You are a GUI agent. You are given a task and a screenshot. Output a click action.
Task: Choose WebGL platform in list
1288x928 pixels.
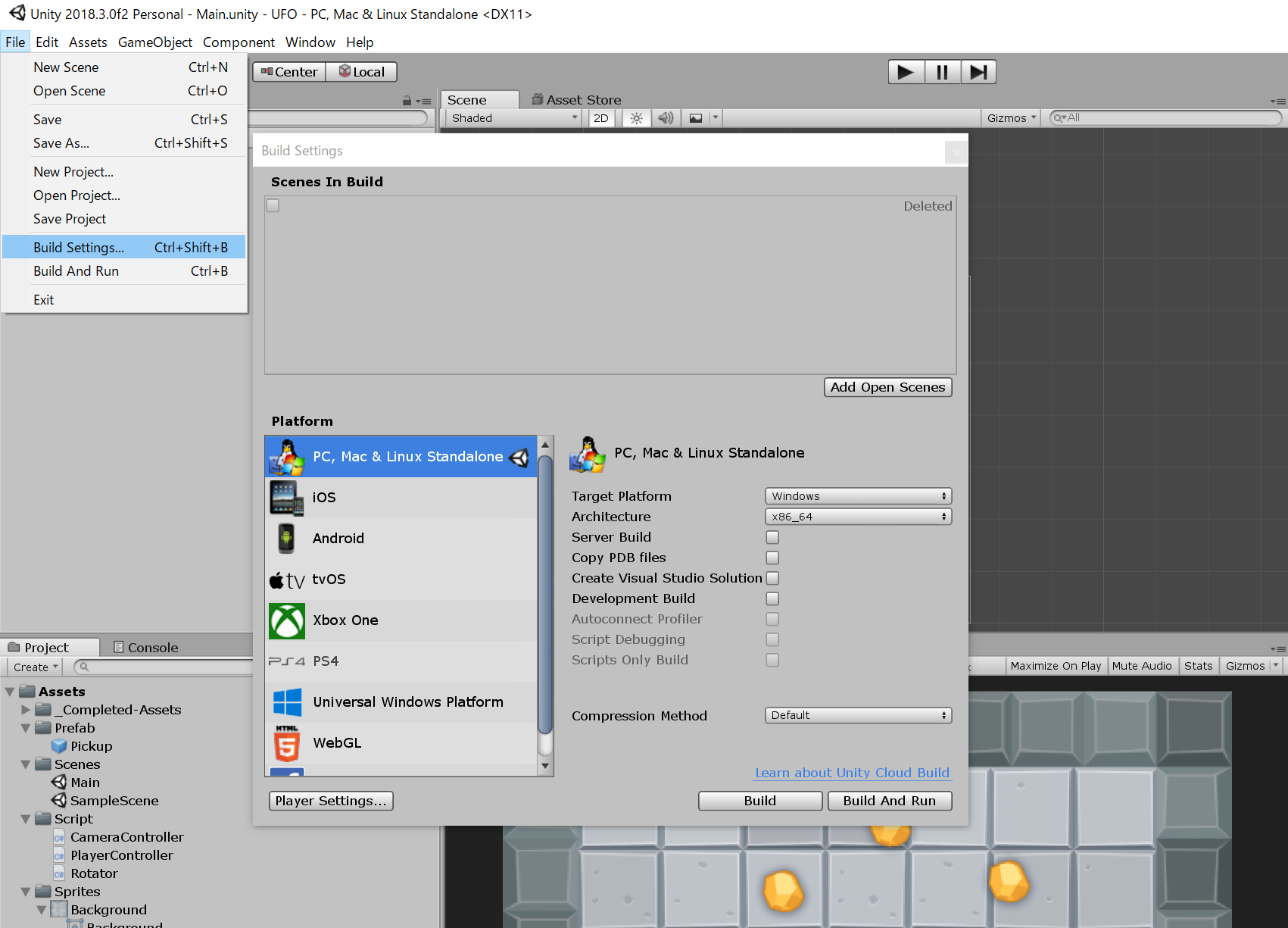[x=337, y=743]
